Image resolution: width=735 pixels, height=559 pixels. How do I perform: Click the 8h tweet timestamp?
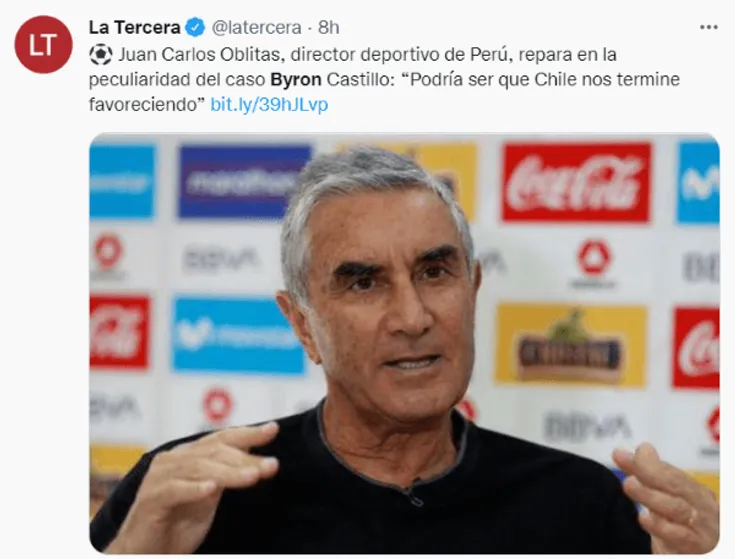pyautogui.click(x=329, y=28)
